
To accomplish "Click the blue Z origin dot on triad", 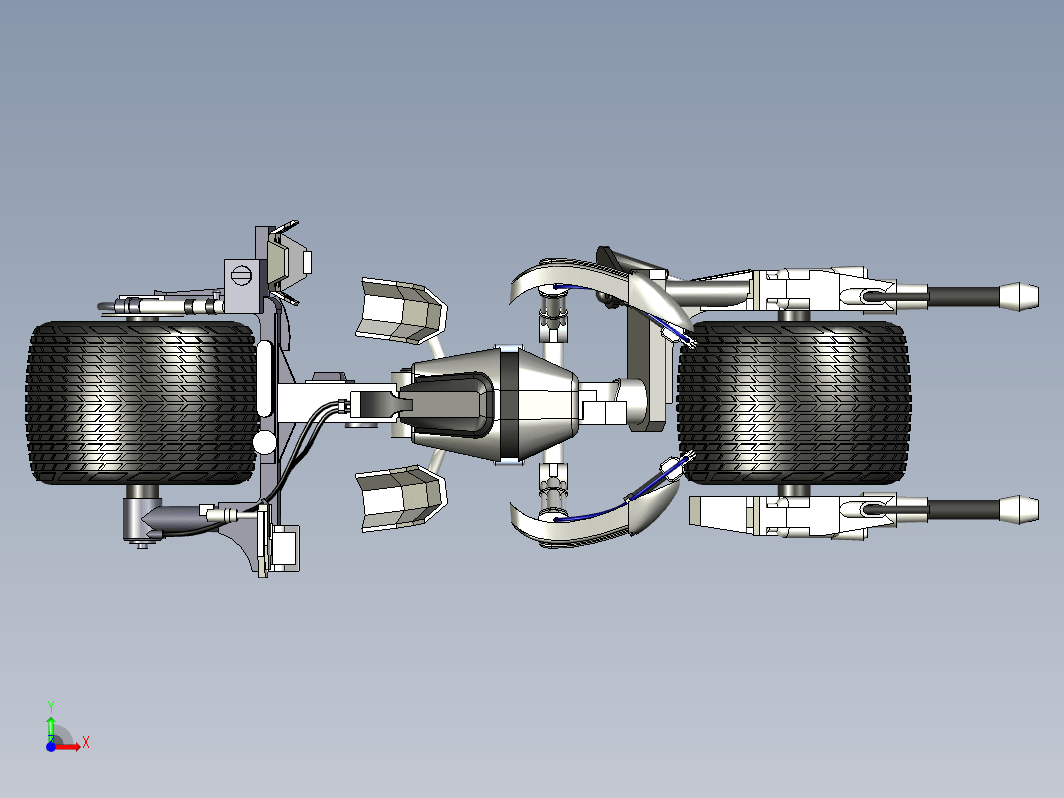I will coord(51,746).
